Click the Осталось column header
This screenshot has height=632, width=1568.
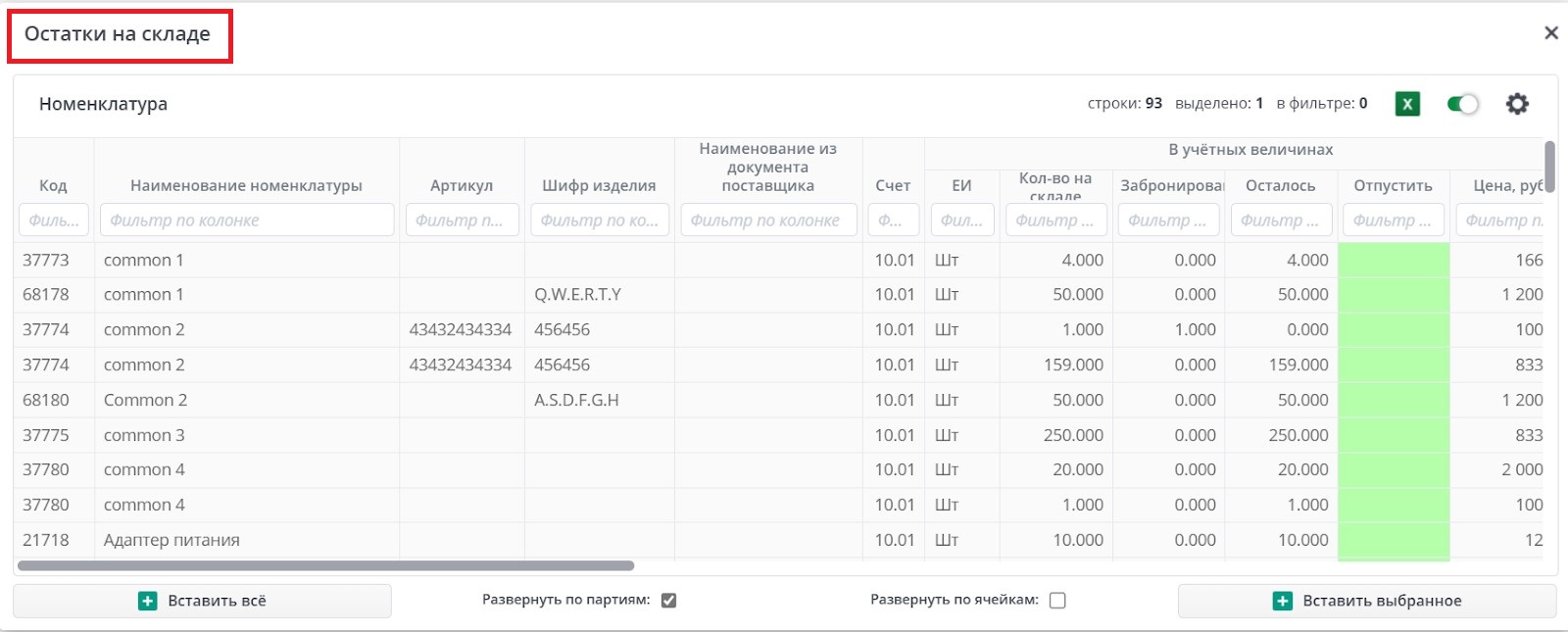point(1280,185)
